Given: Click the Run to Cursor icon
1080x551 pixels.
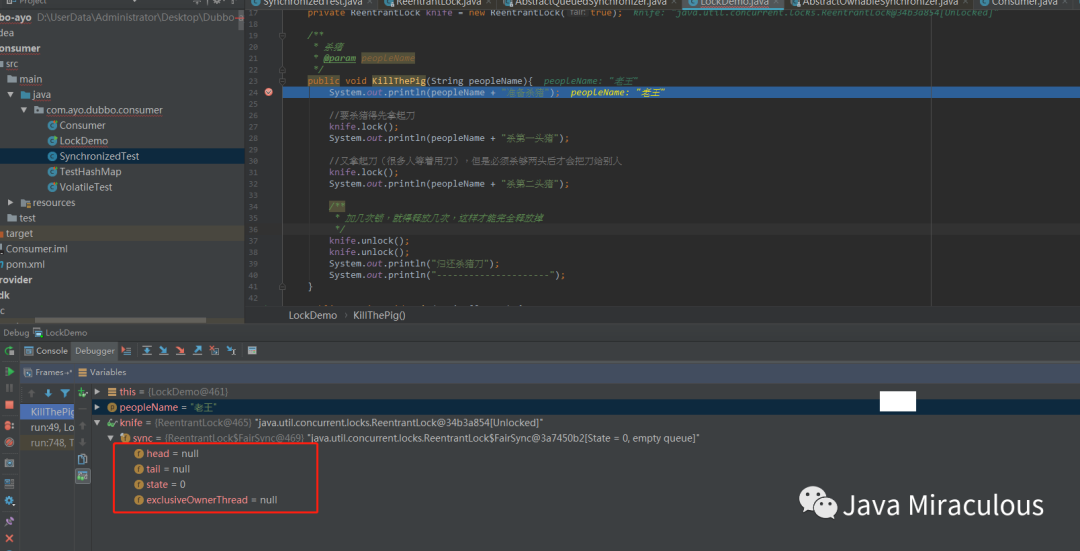Looking at the screenshot, I should (x=231, y=351).
